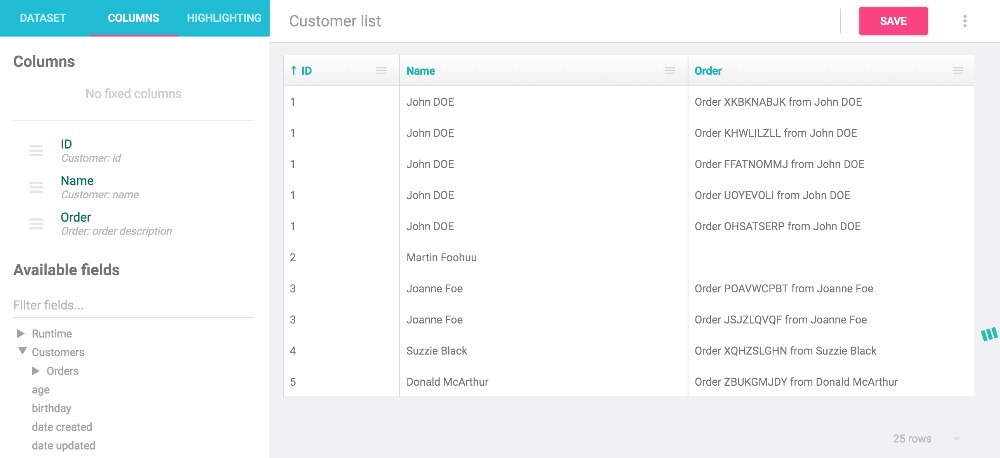Expand the Orders subgroup
Viewport: 1000px width, 458px height.
point(36,371)
